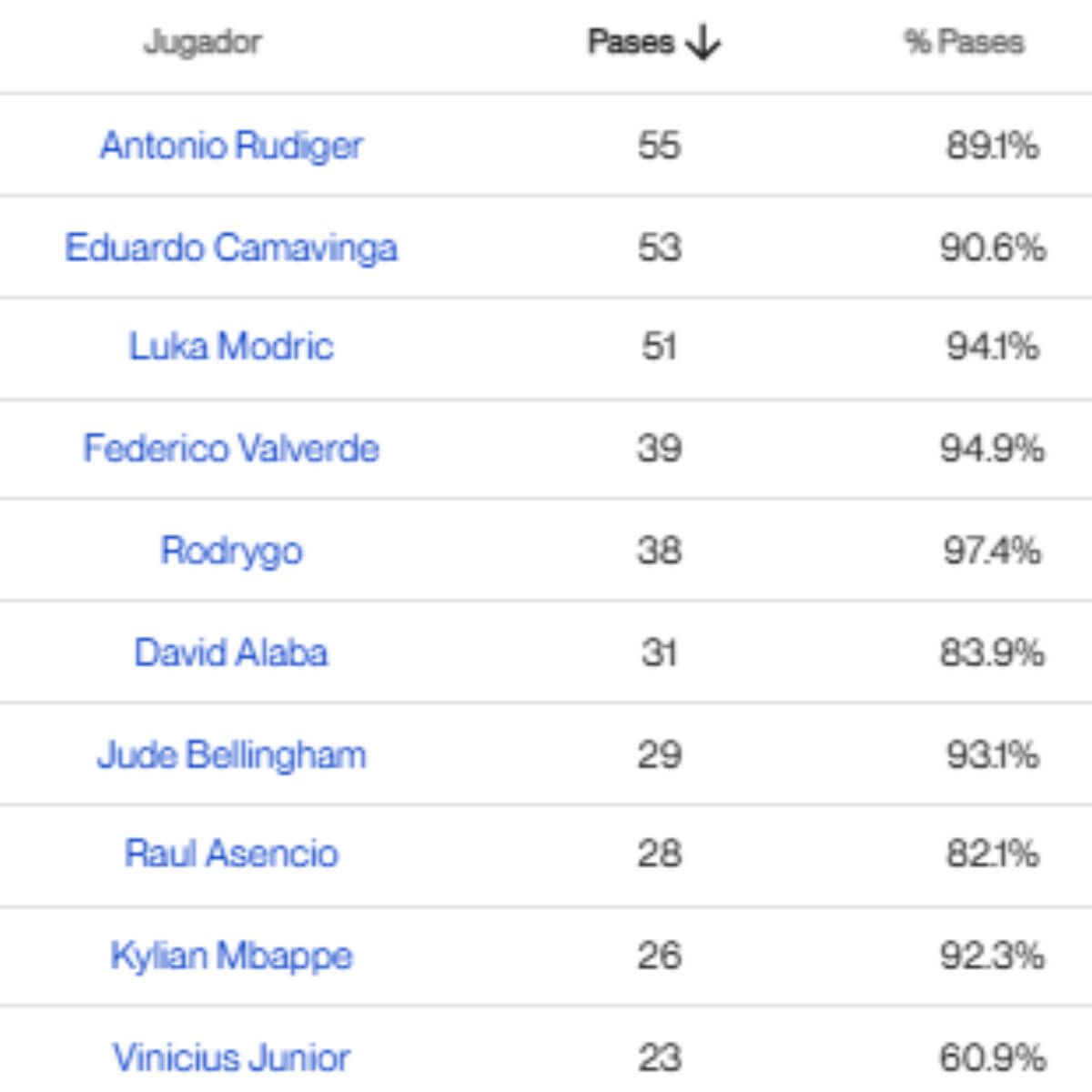Click the Jugador column header
Screen dimensions: 1092x1092
click(202, 41)
